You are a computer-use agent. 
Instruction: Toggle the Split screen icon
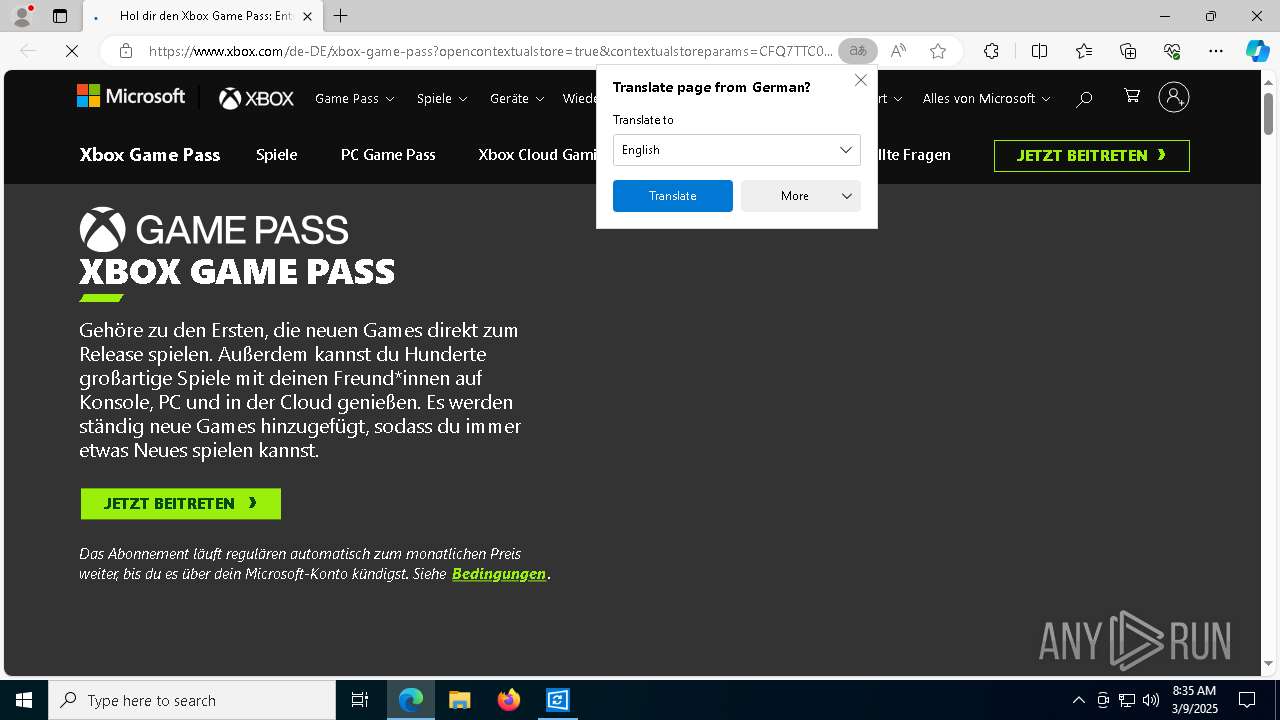click(x=1039, y=51)
